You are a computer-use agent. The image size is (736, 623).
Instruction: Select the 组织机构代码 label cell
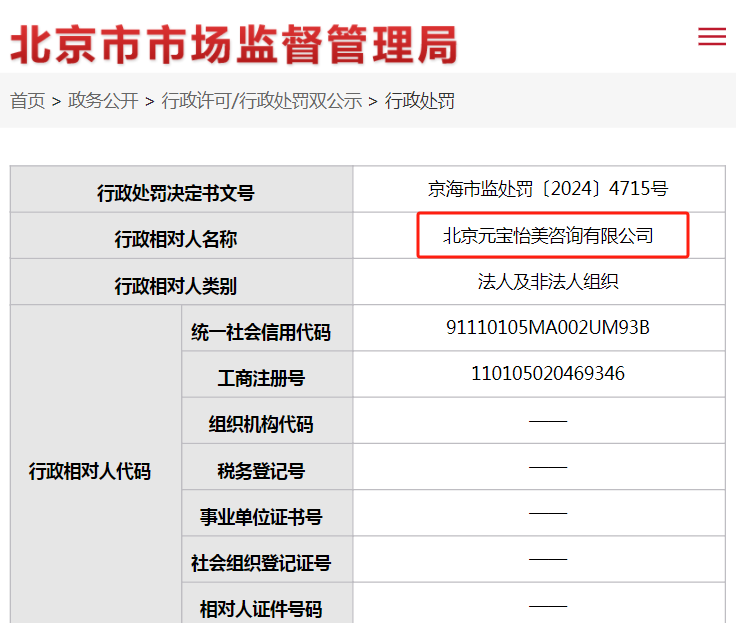pyautogui.click(x=261, y=424)
